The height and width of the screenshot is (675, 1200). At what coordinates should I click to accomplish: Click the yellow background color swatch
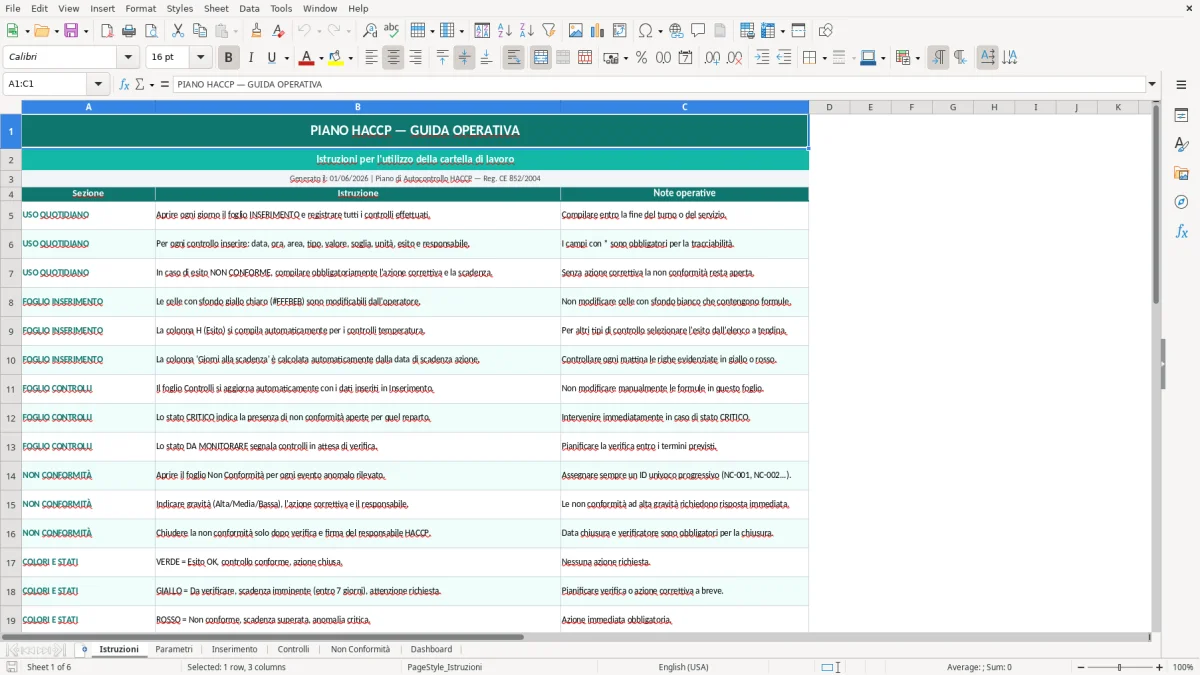[335, 58]
